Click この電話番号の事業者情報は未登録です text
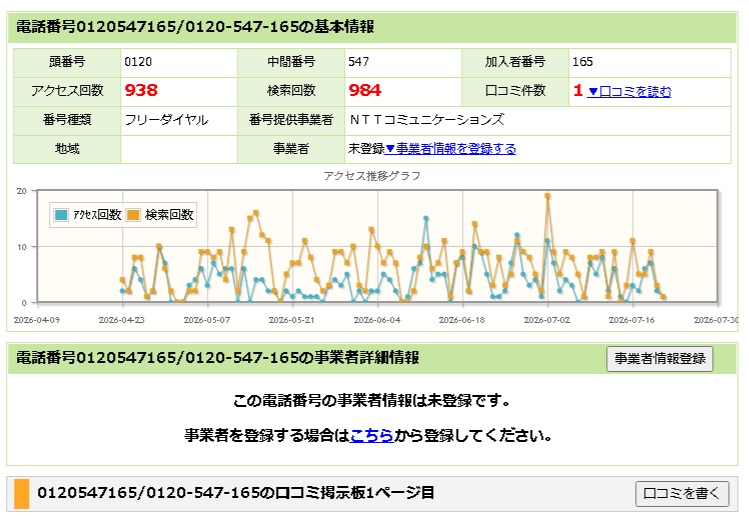749x516 pixels. point(372,400)
